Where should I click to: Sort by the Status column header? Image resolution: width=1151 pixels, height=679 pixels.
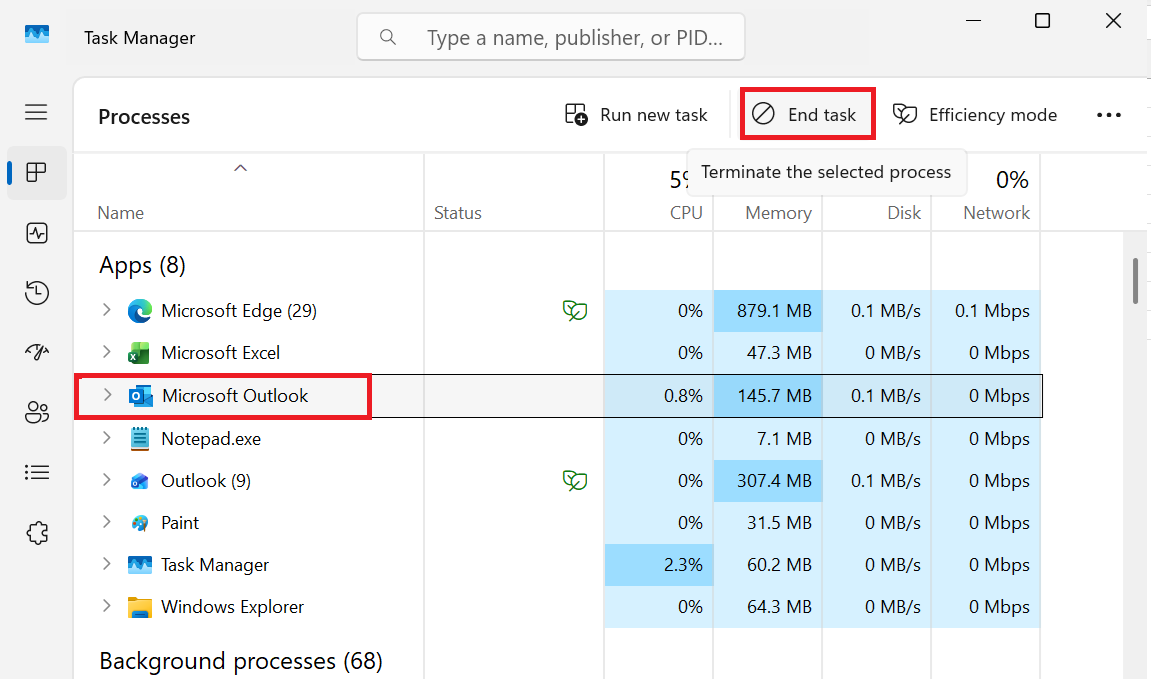point(457,213)
